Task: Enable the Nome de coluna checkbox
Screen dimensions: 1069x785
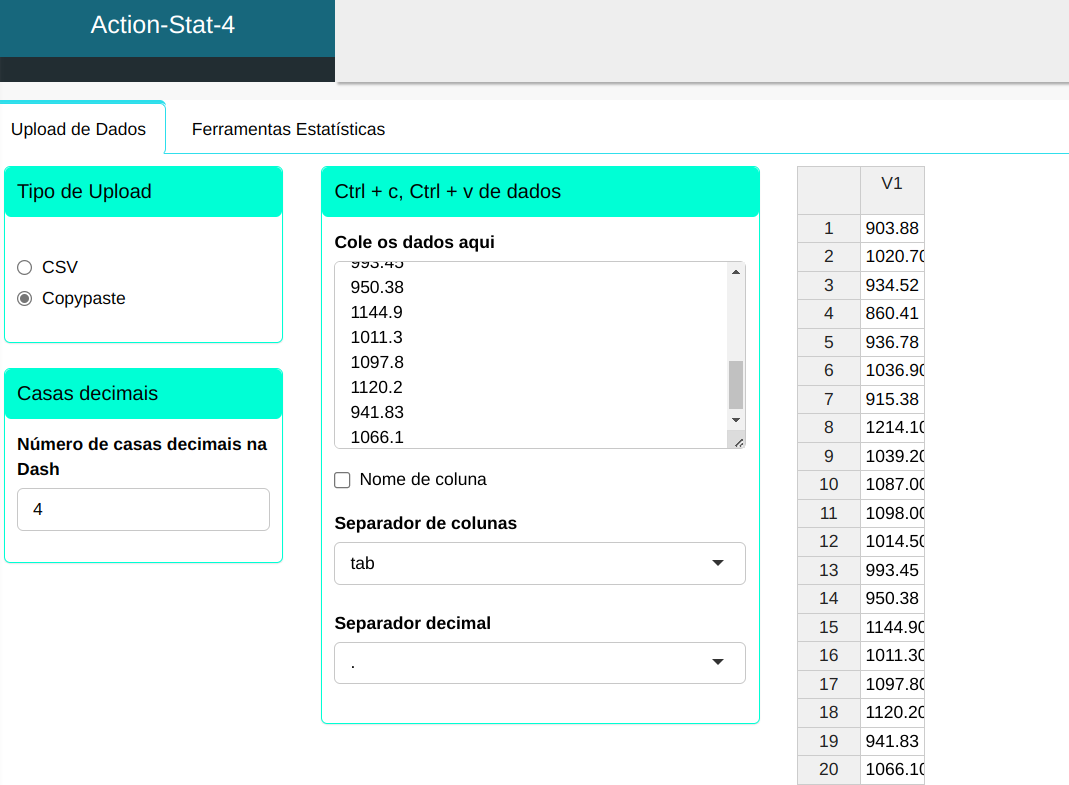Action: [x=342, y=480]
